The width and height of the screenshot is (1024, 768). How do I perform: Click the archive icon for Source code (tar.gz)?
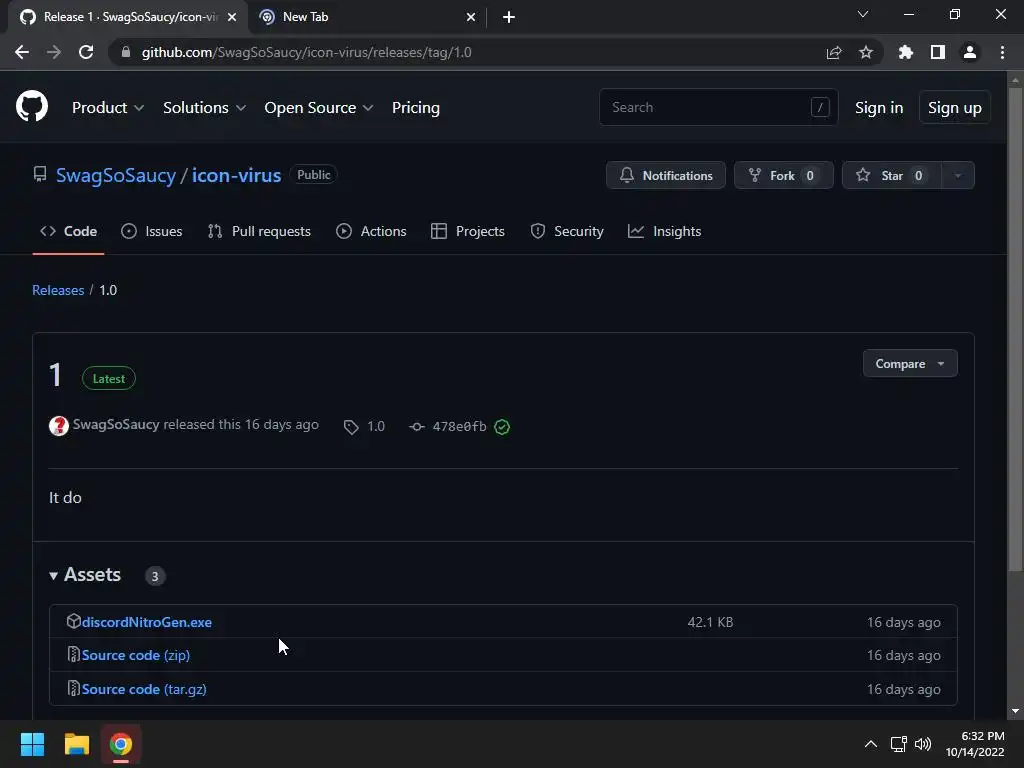pyautogui.click(x=73, y=688)
